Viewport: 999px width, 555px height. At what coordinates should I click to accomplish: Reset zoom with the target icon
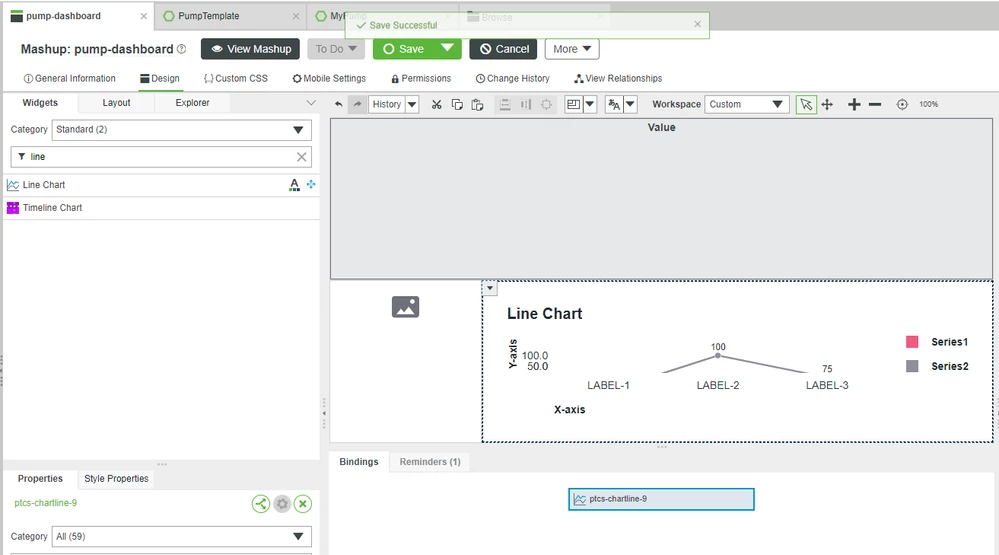902,105
